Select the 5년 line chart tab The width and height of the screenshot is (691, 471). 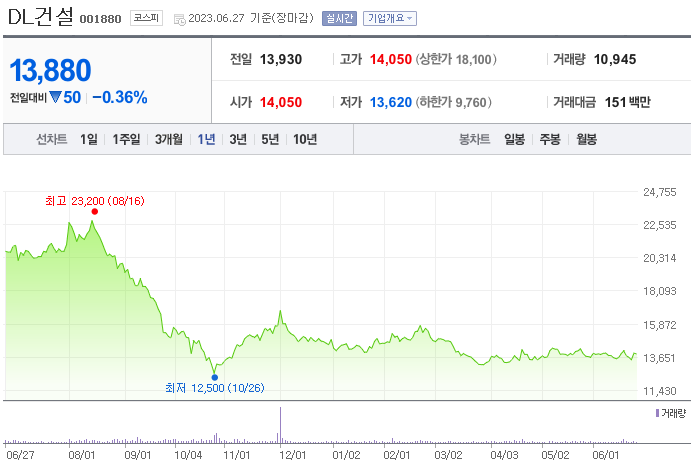tap(270, 139)
